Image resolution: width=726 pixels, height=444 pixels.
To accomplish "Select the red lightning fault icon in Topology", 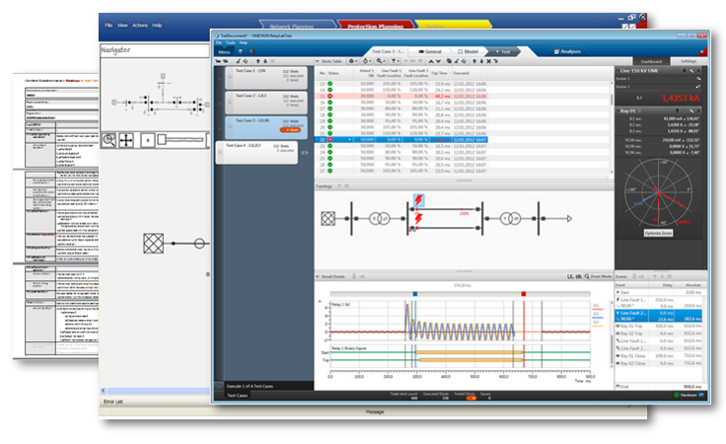I will (x=418, y=200).
